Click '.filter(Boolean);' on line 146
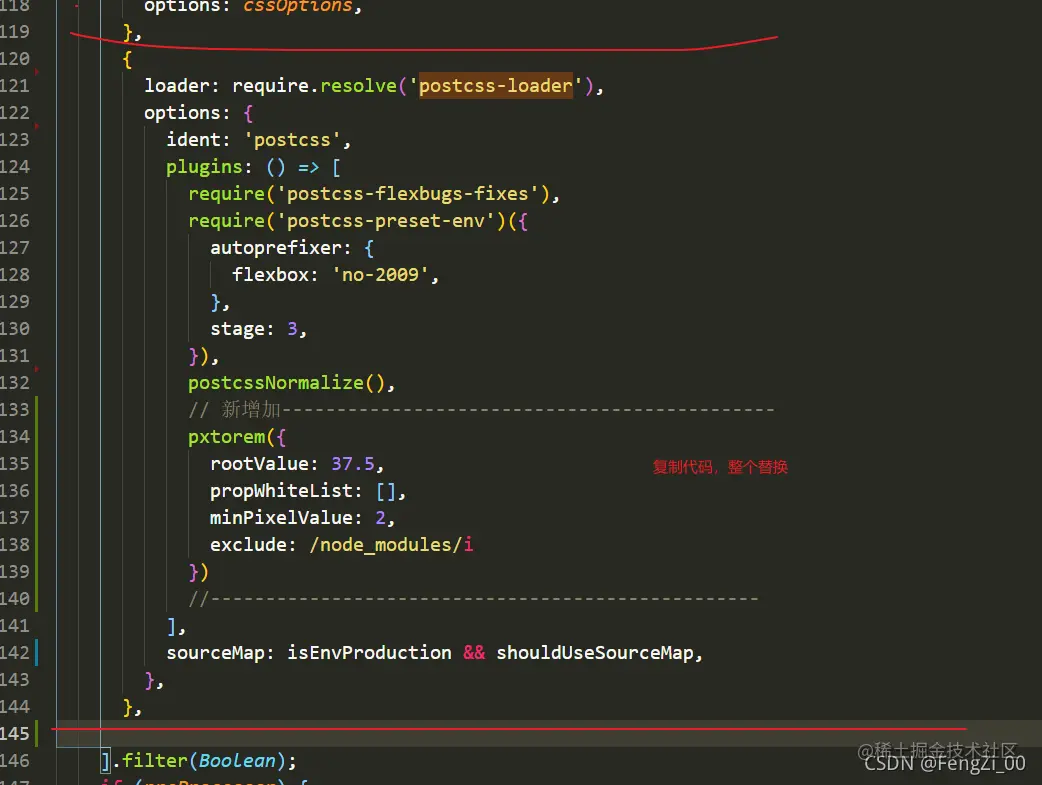Screen dimensions: 1042x785 204,760
